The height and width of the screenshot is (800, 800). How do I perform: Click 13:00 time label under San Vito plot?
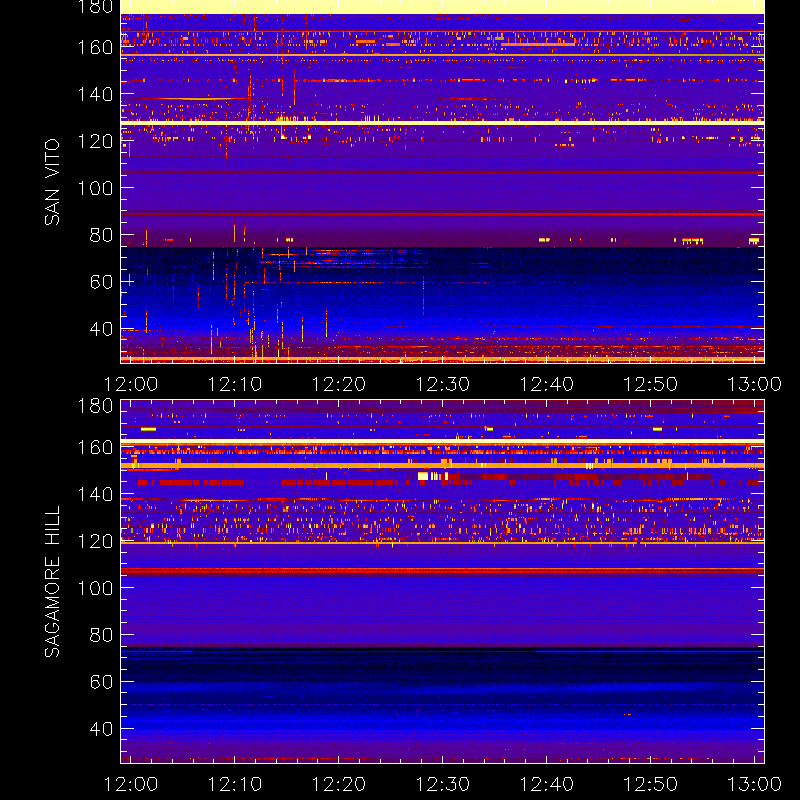(755, 384)
